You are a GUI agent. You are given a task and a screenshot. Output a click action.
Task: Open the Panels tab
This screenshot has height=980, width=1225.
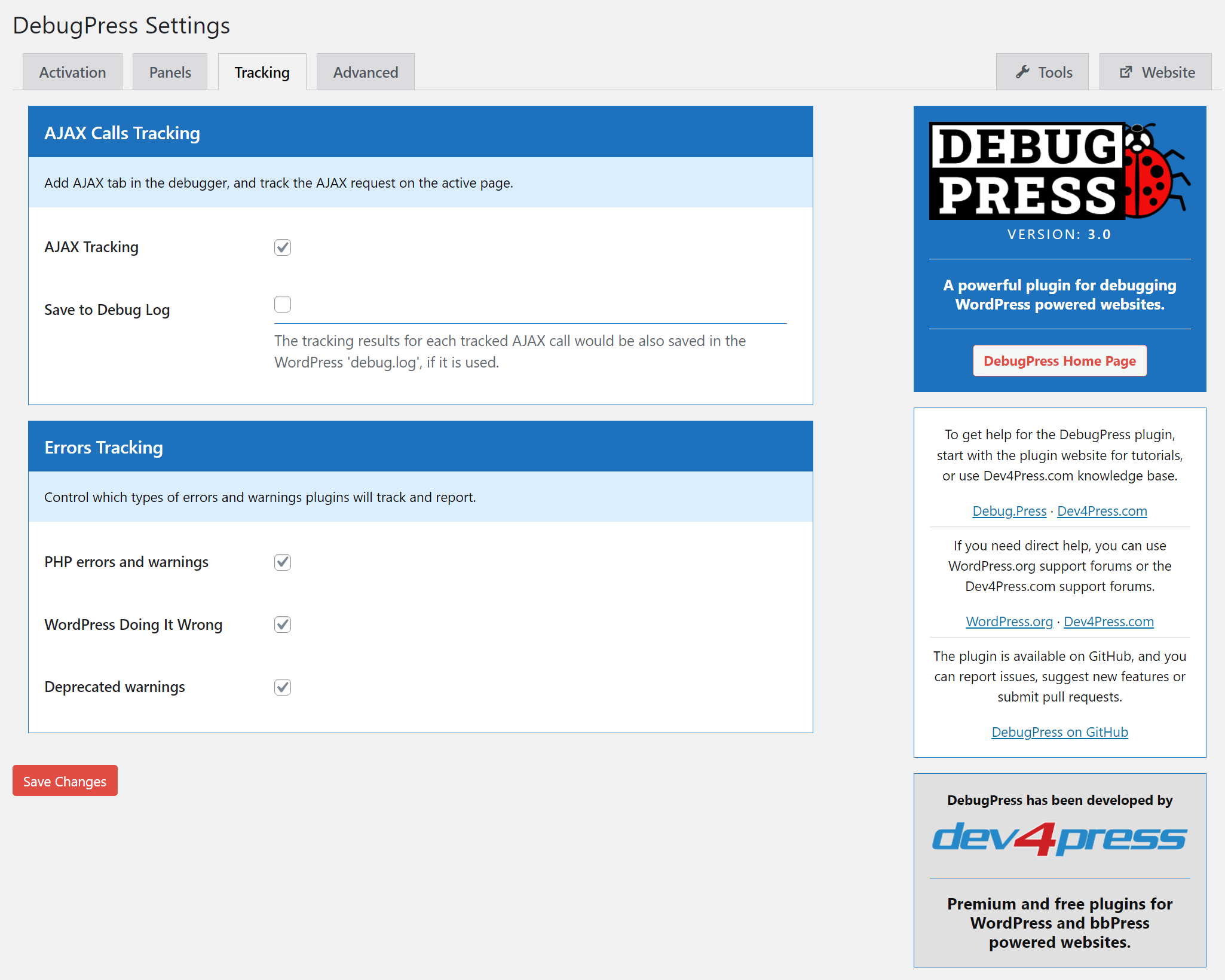point(170,72)
